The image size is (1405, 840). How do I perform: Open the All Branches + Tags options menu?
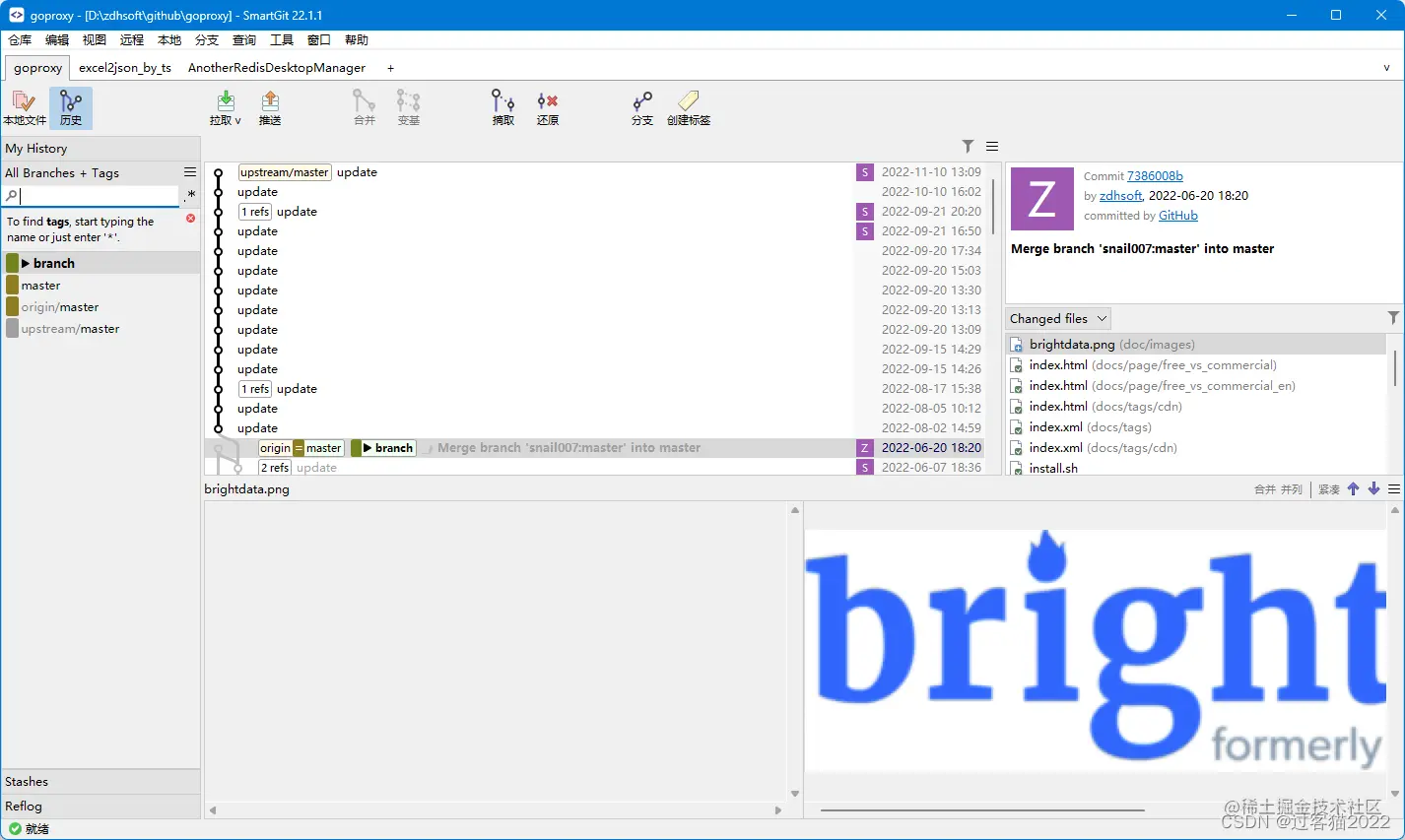click(x=190, y=172)
